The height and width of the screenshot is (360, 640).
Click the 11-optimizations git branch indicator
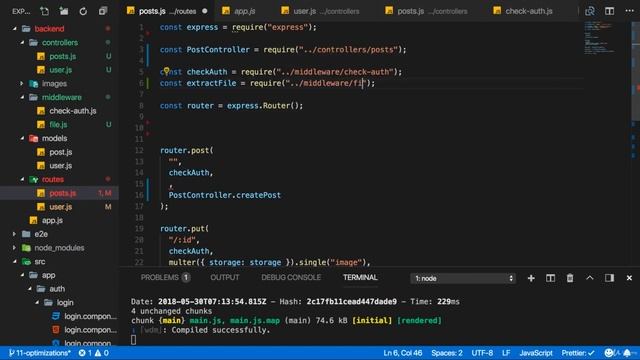(x=39, y=353)
